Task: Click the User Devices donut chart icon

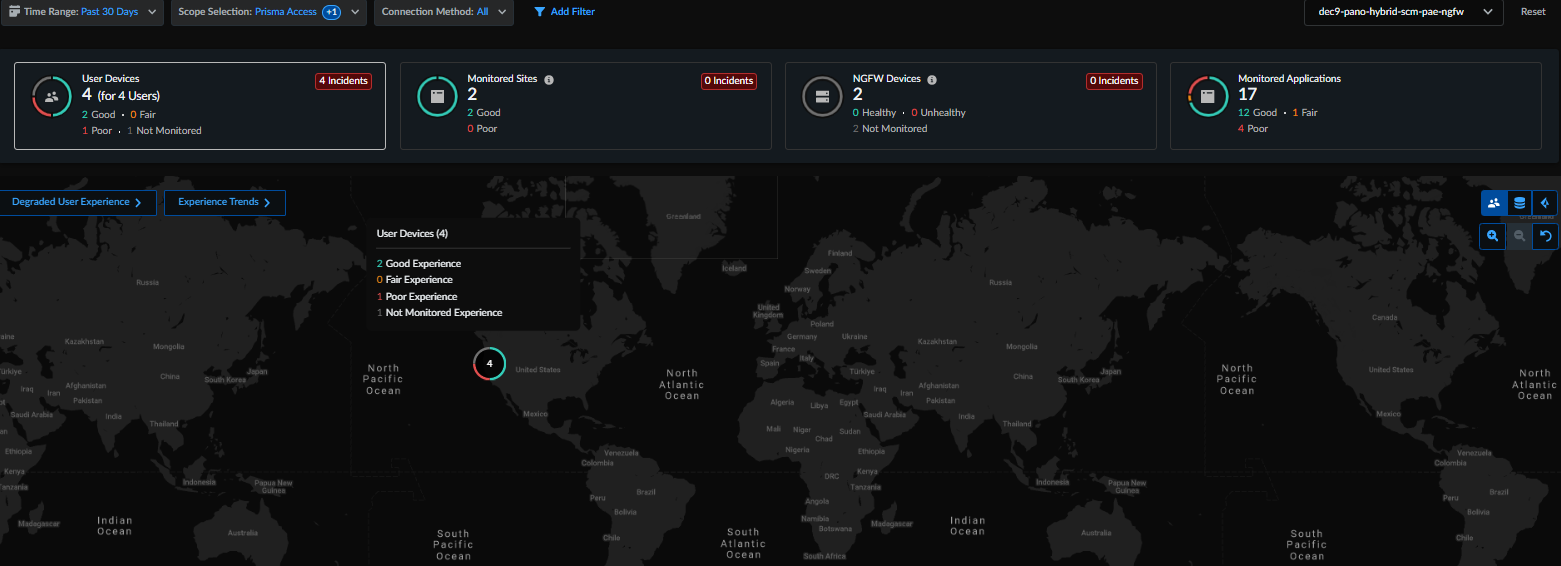Action: [52, 97]
